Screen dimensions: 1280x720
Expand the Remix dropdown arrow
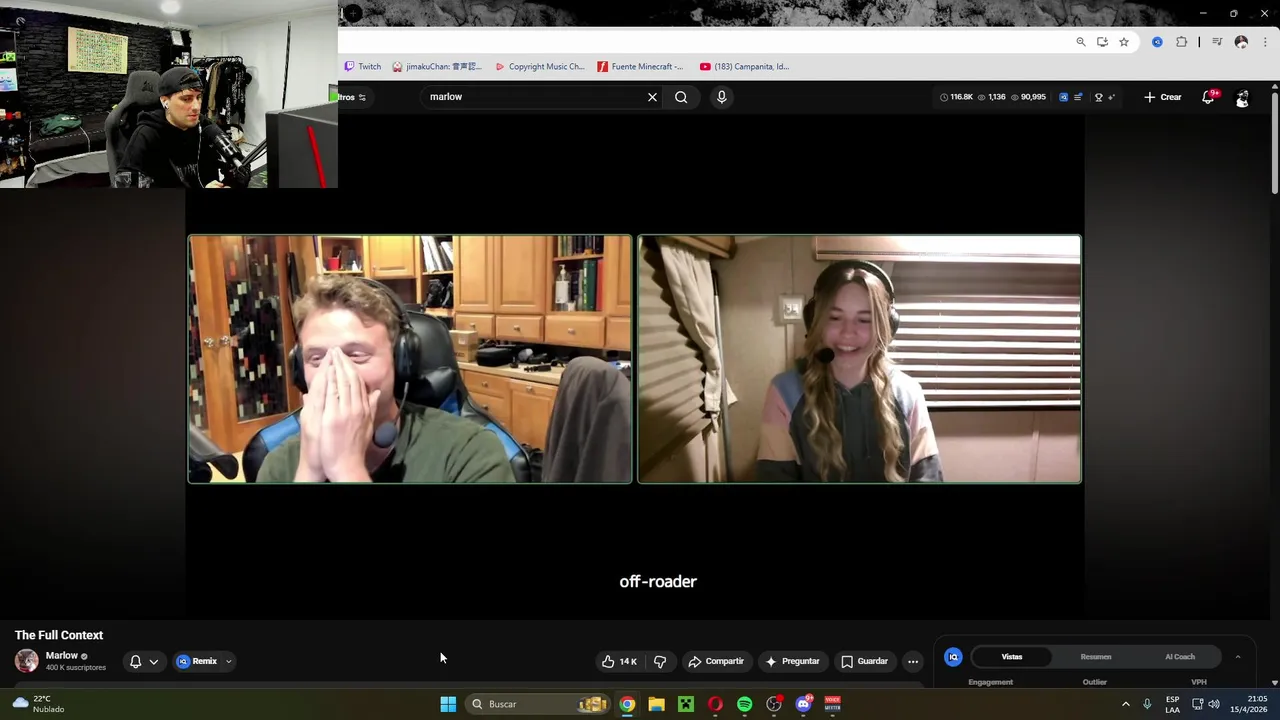[x=228, y=661]
